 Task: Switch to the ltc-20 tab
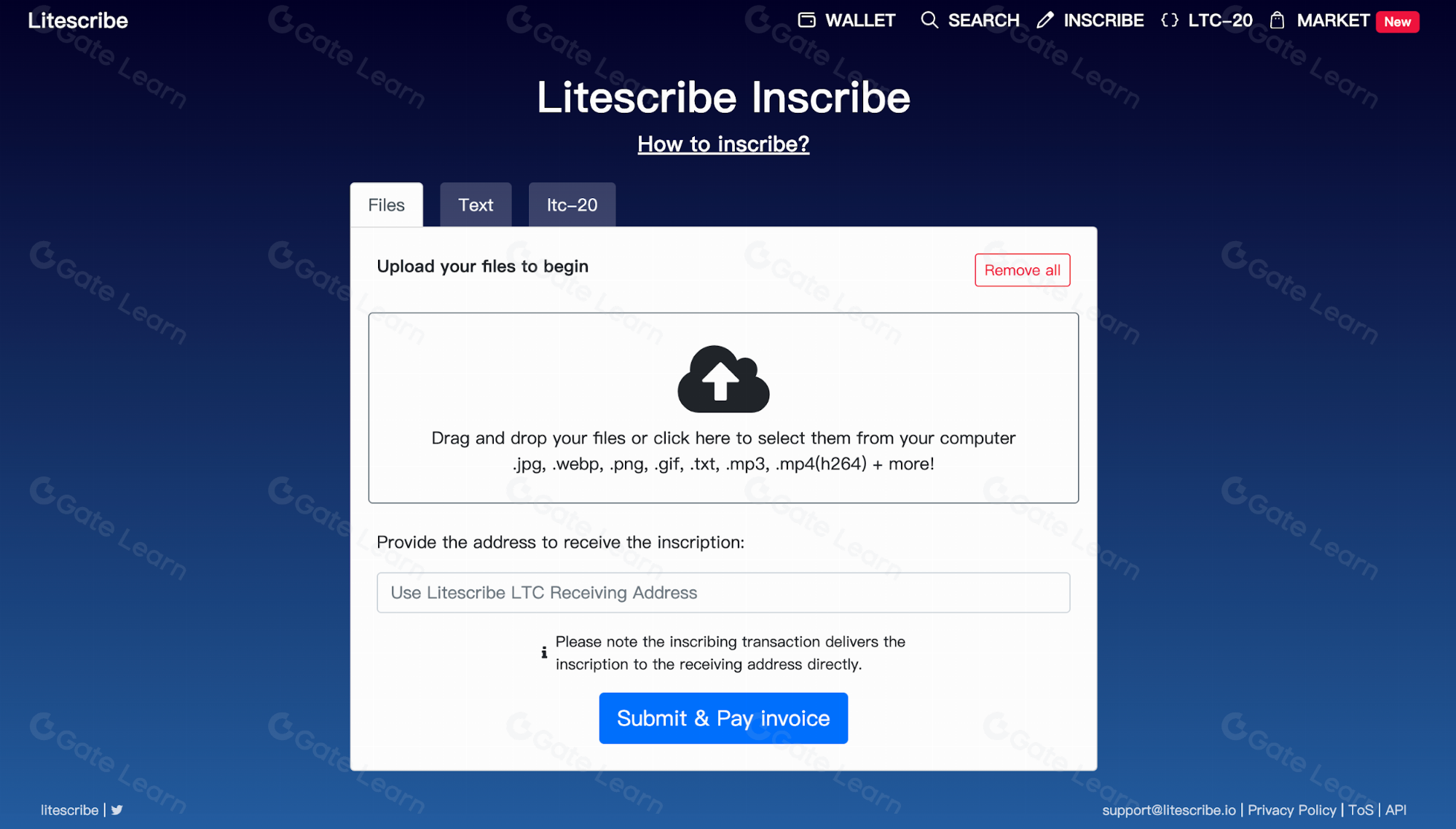[x=572, y=205]
